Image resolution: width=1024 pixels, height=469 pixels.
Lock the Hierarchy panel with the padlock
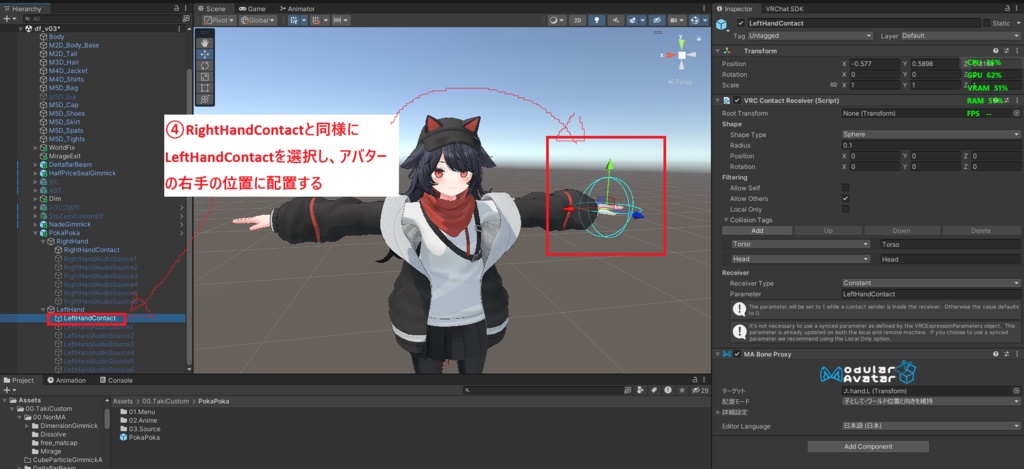[176, 8]
